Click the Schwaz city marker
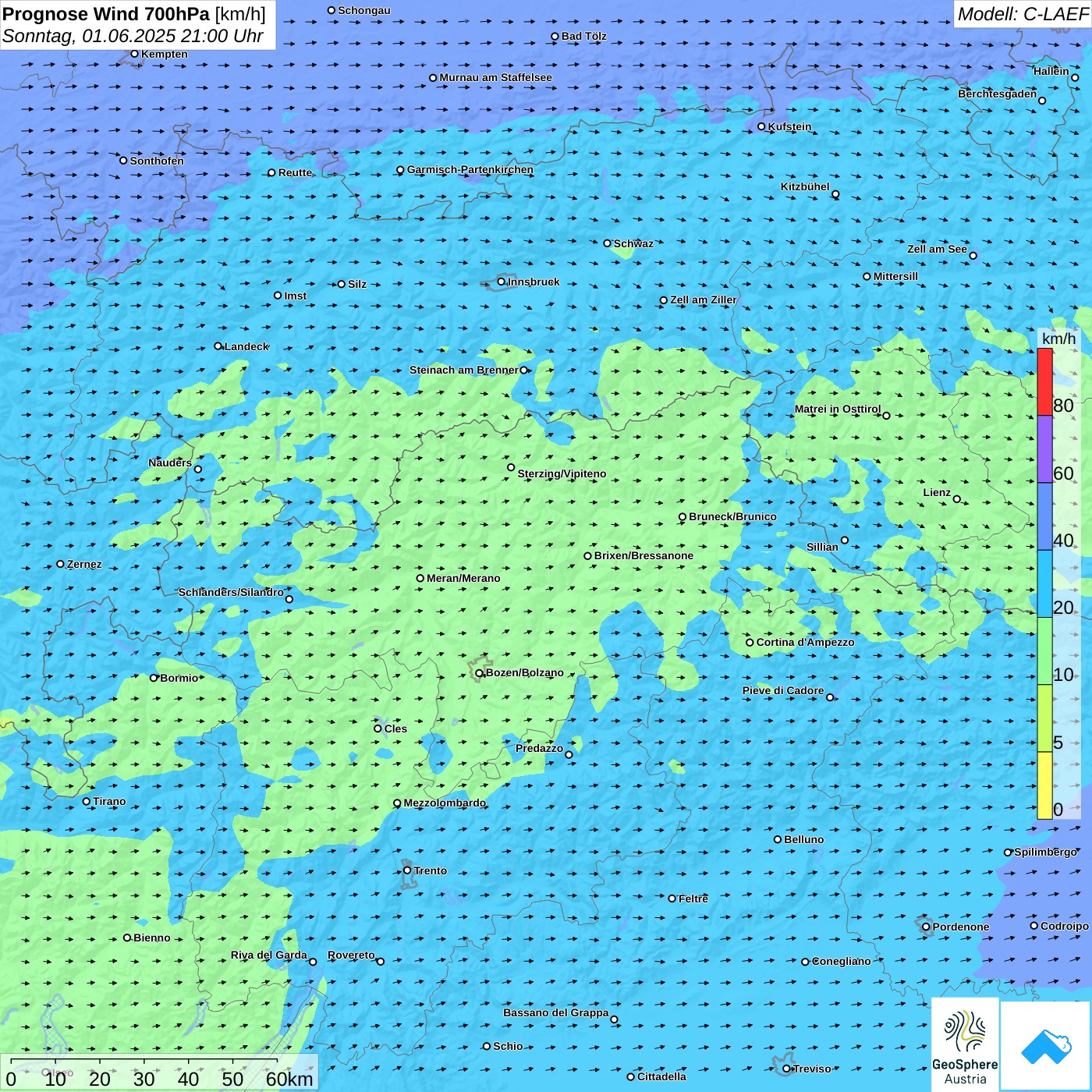The image size is (1092, 1092). pos(608,243)
